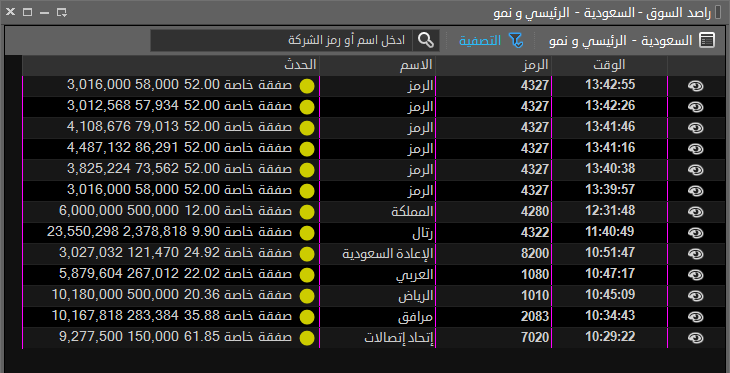Screen dimensions: 730x373
Task: Toggle eye icon for 13:40:38 row
Action: pos(696,170)
